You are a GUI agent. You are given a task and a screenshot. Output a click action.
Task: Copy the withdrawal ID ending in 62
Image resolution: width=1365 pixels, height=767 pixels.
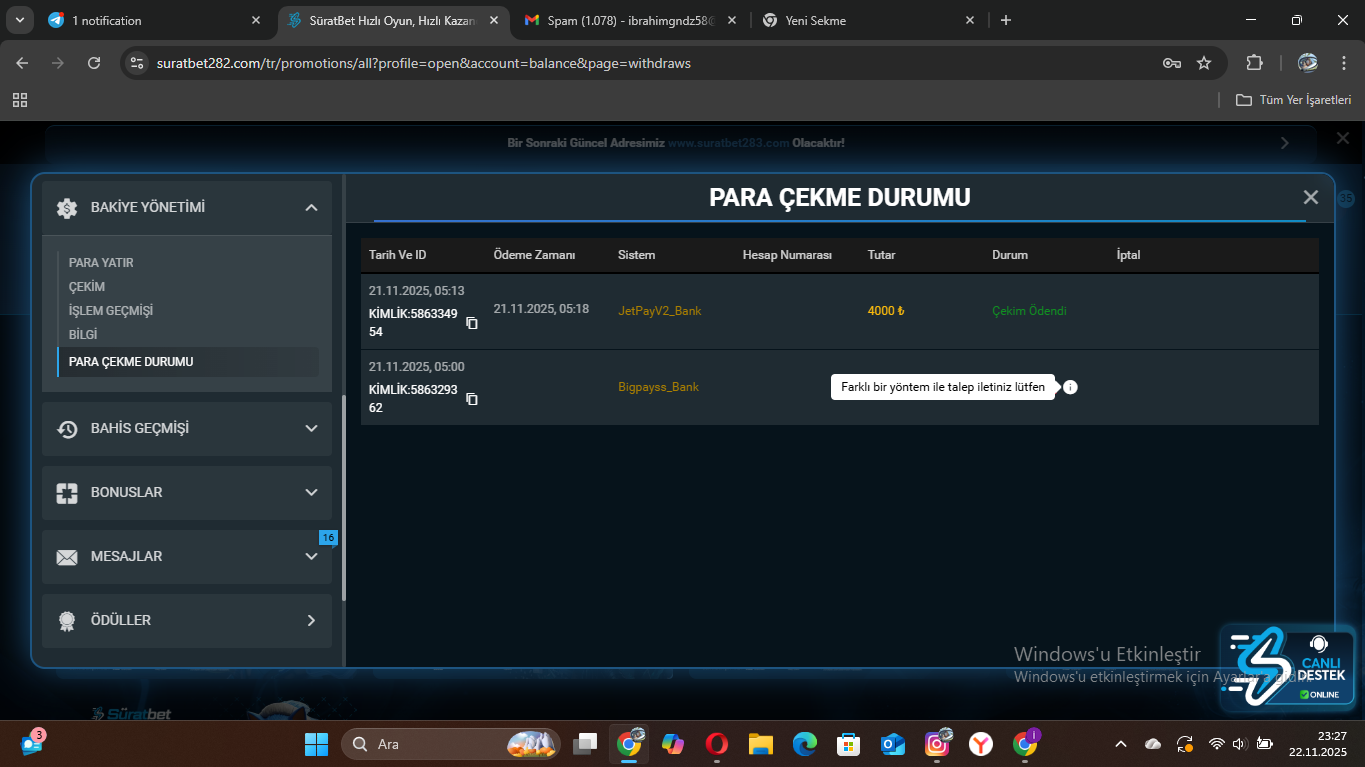(x=472, y=399)
